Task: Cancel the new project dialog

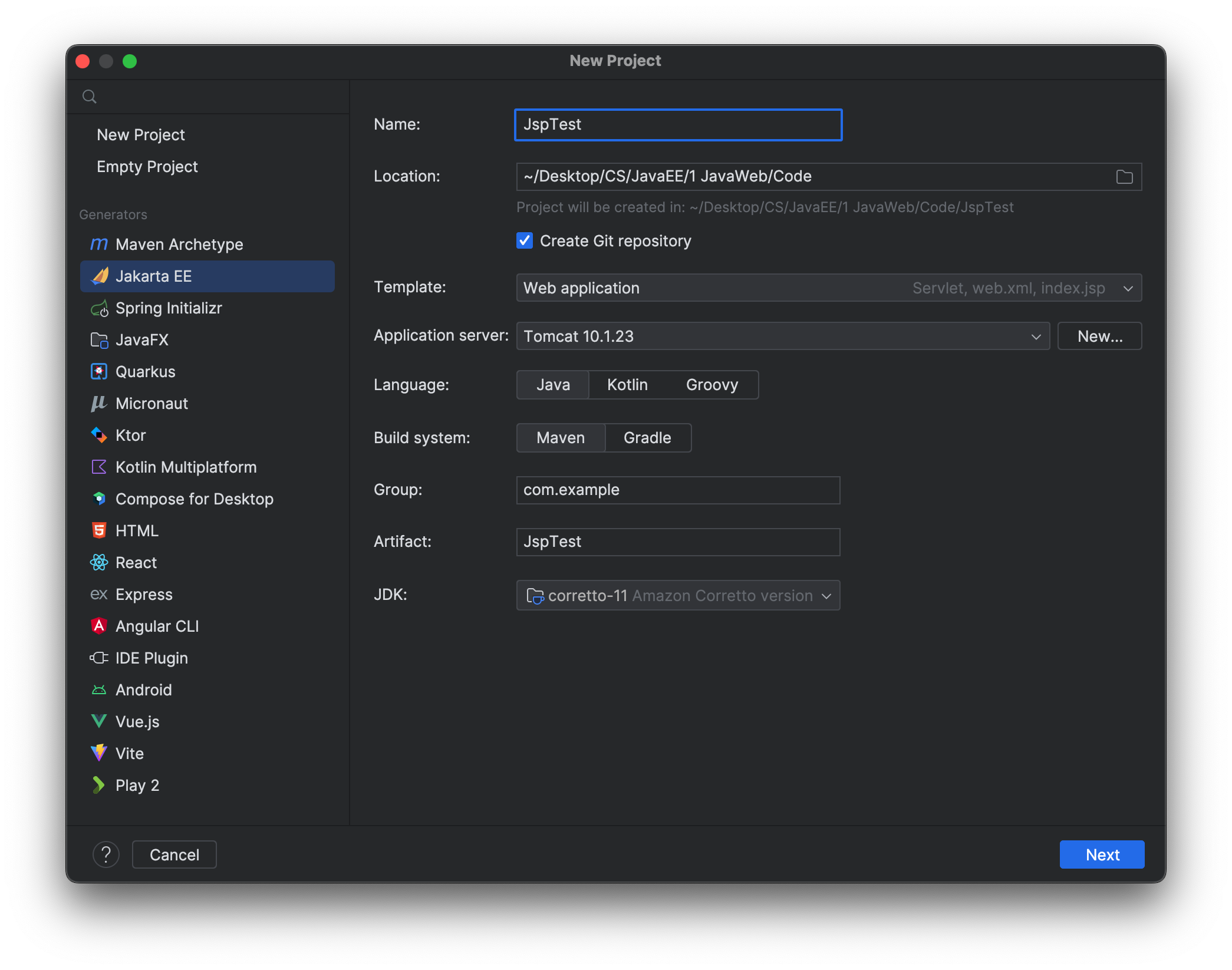Action: coord(174,854)
